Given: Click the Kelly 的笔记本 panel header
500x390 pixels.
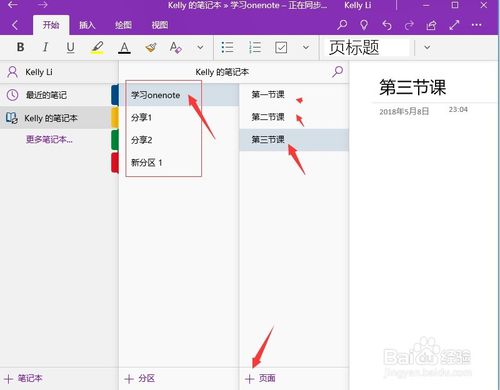Looking at the screenshot, I should pyautogui.click(x=222, y=72).
